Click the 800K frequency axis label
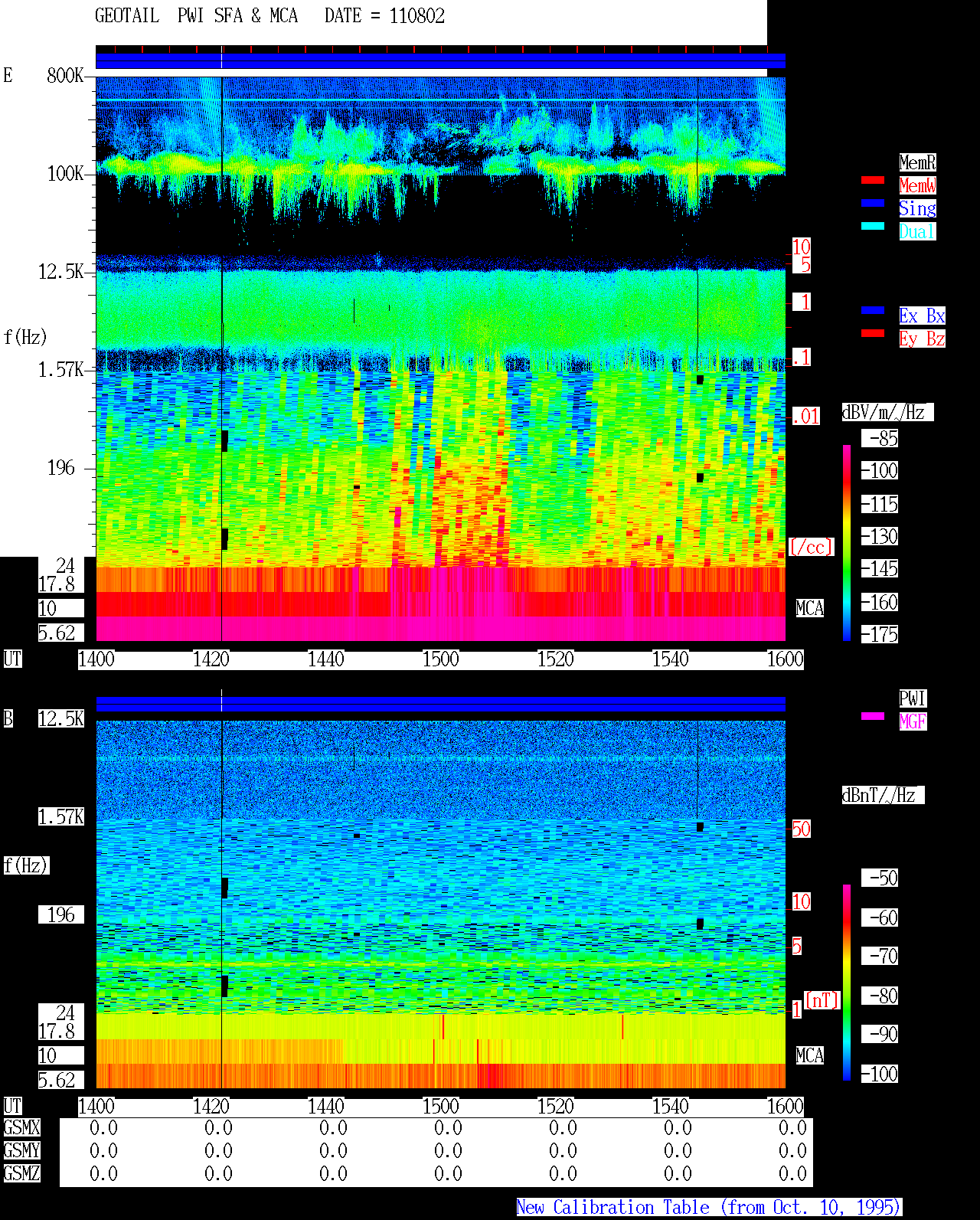980x1220 pixels. point(65,75)
